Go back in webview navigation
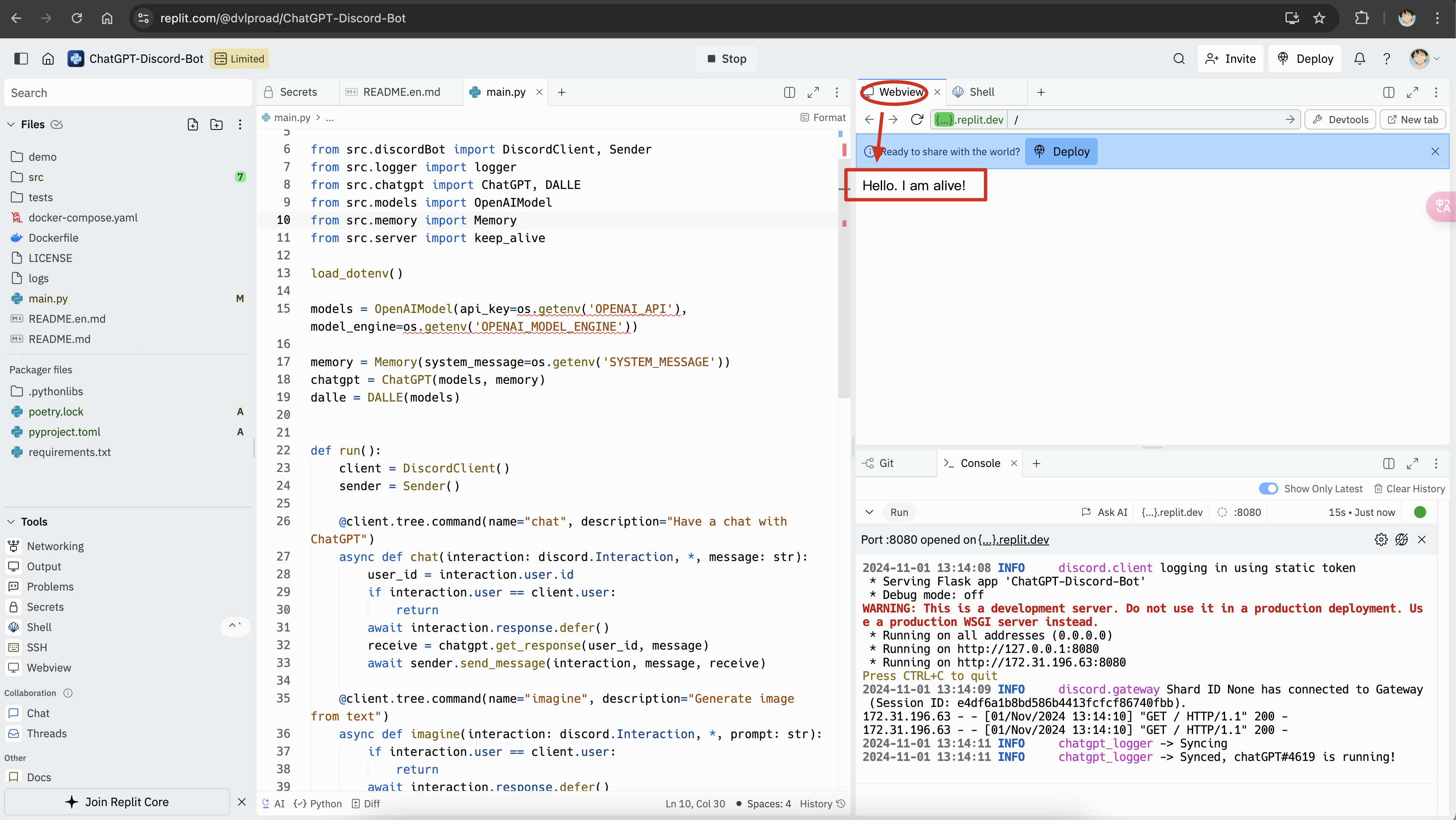The width and height of the screenshot is (1456, 820). (x=869, y=119)
